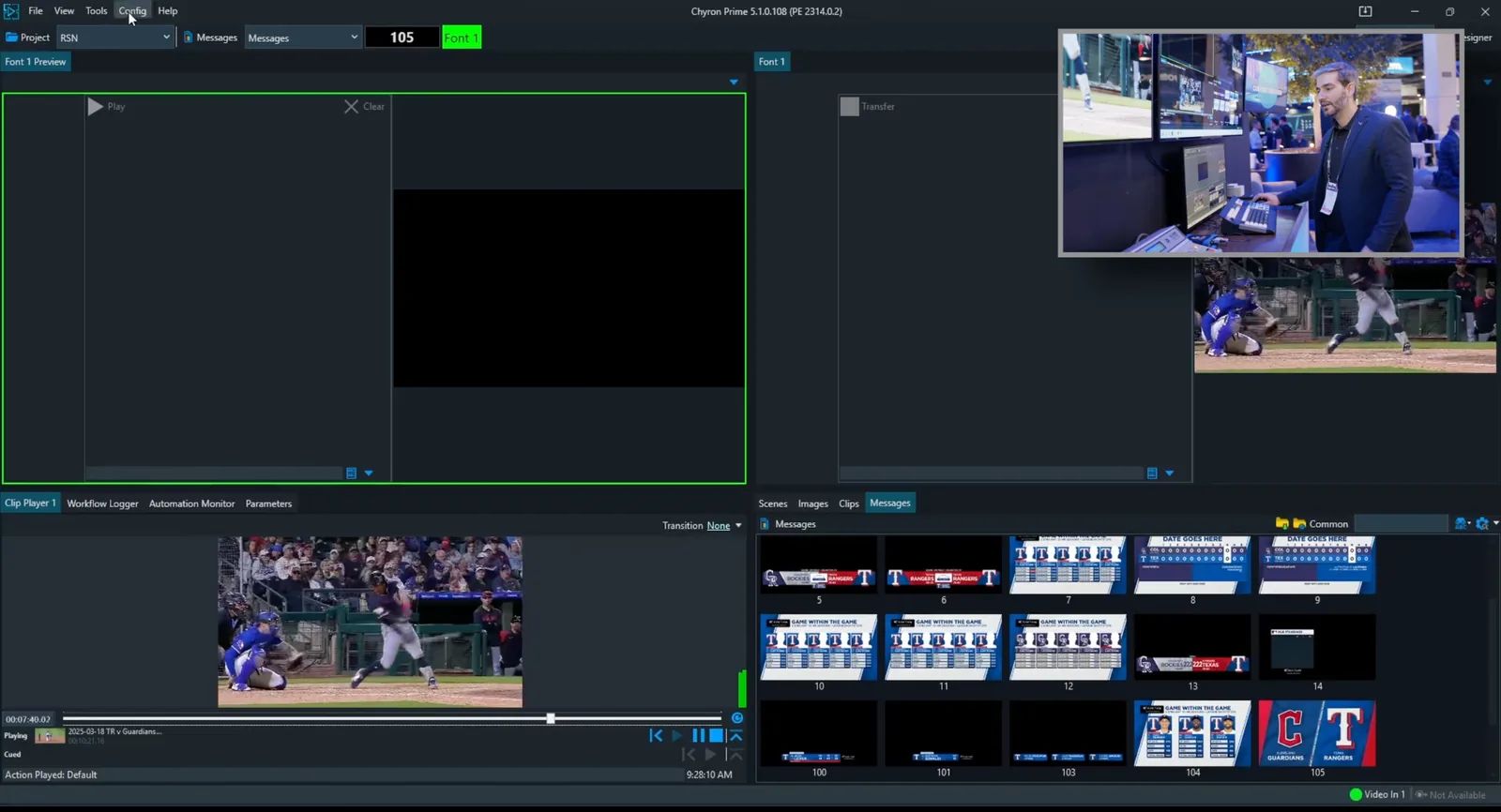Open the Parameters tab
The width and height of the screenshot is (1501, 812).
(x=268, y=504)
